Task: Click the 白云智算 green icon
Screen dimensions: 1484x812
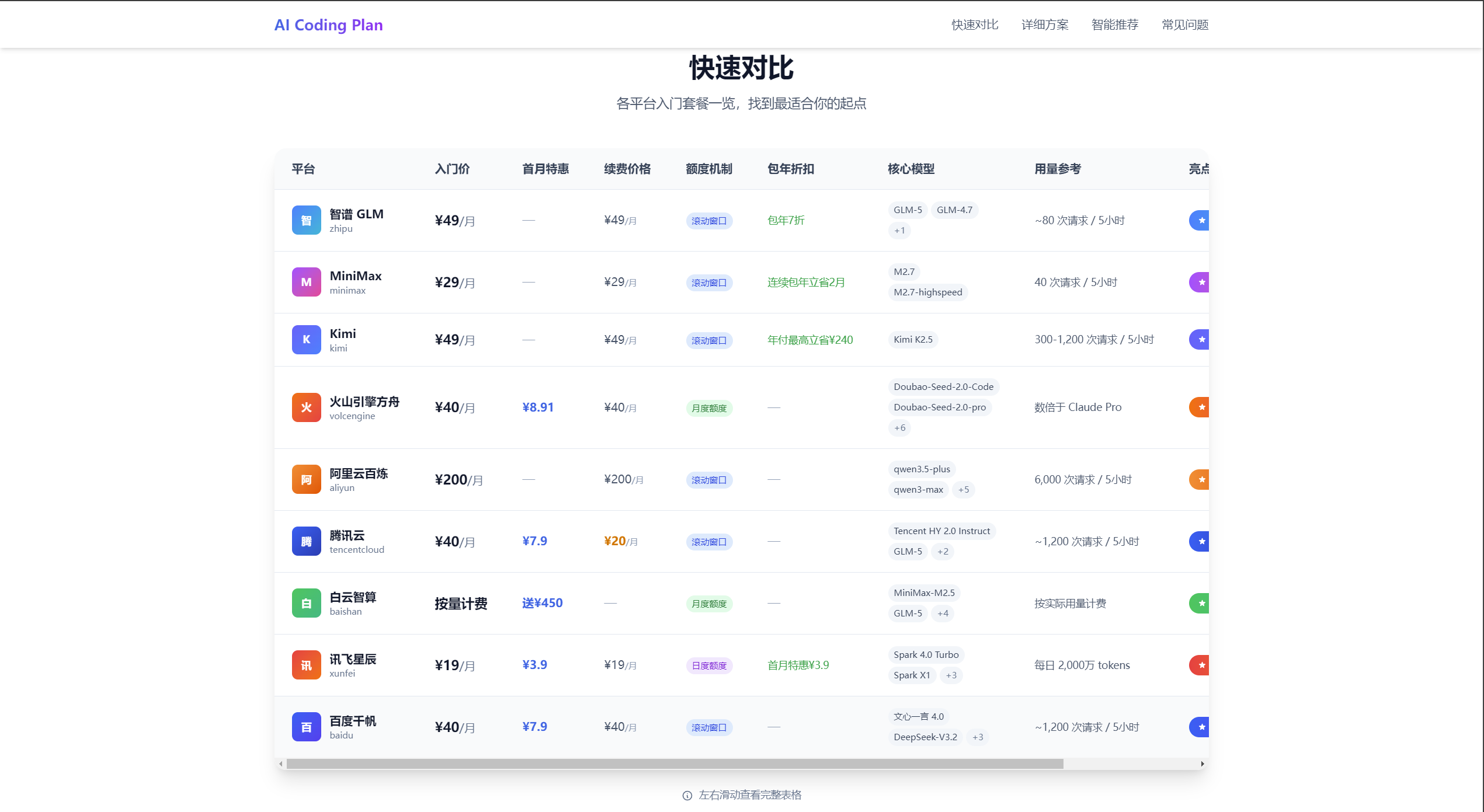Action: click(x=306, y=603)
